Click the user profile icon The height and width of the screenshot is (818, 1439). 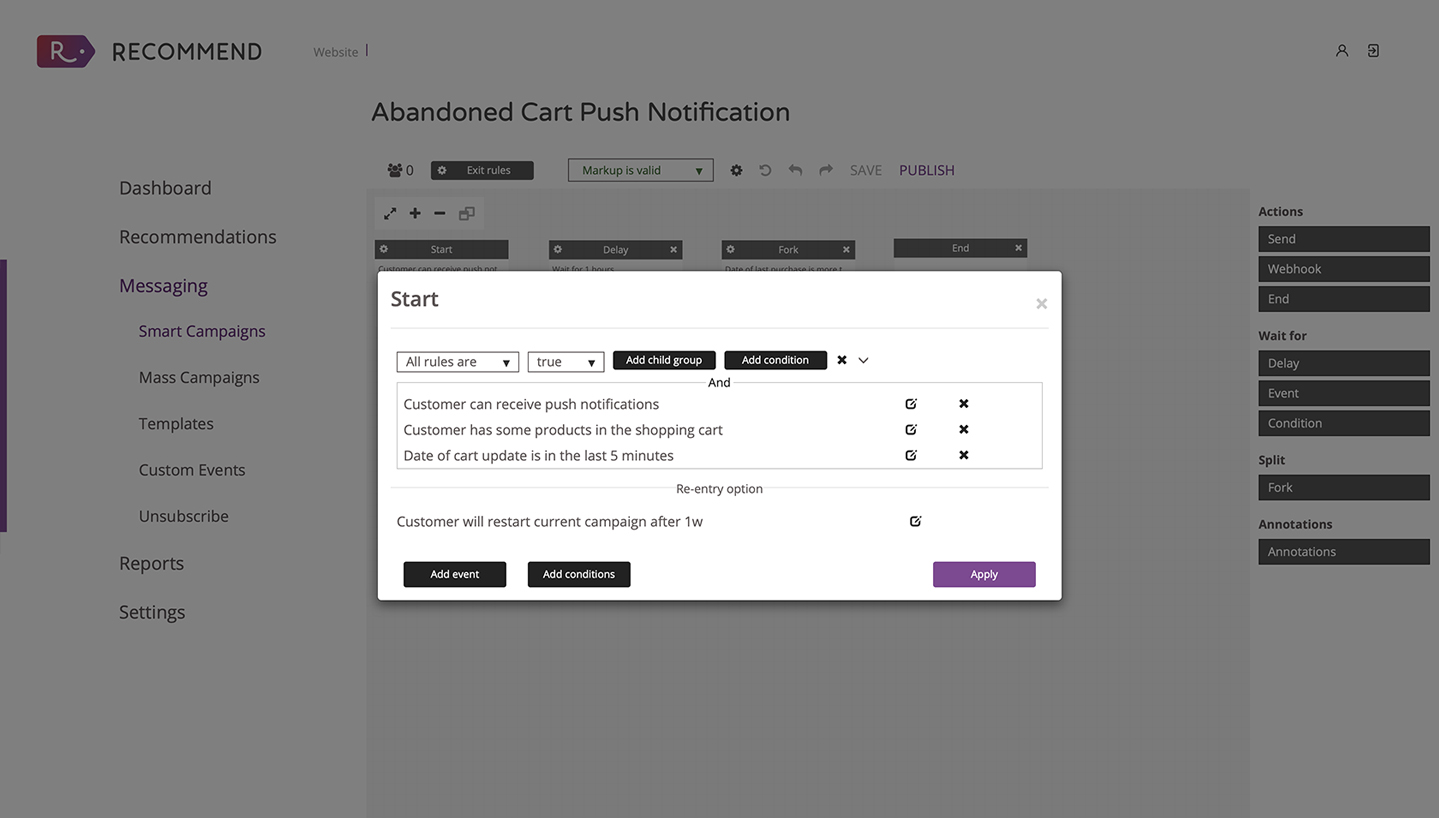coord(1342,51)
